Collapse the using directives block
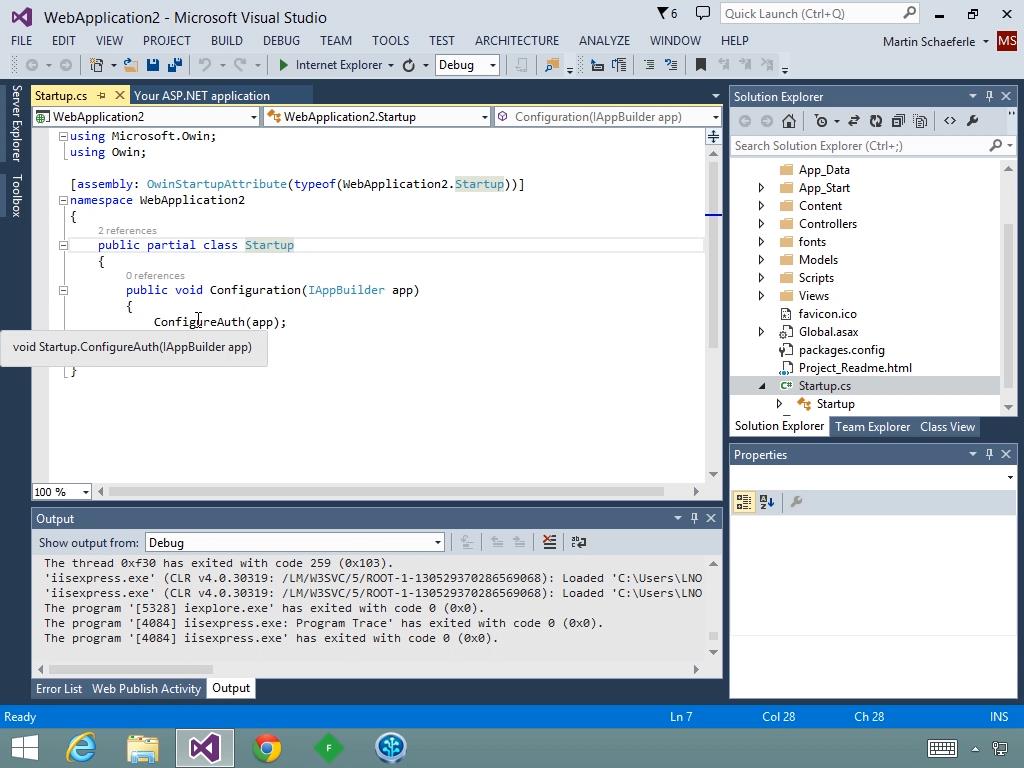 click(x=63, y=136)
